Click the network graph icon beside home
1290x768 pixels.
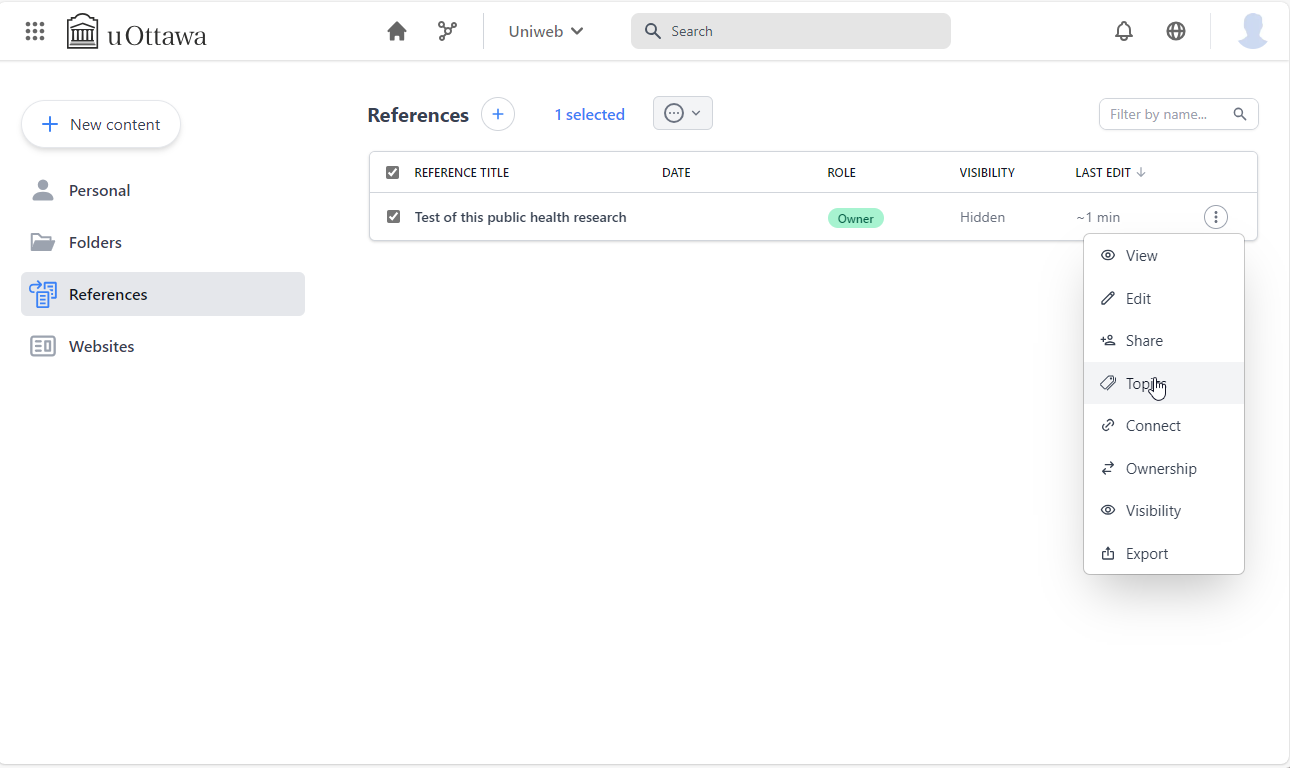tap(446, 31)
